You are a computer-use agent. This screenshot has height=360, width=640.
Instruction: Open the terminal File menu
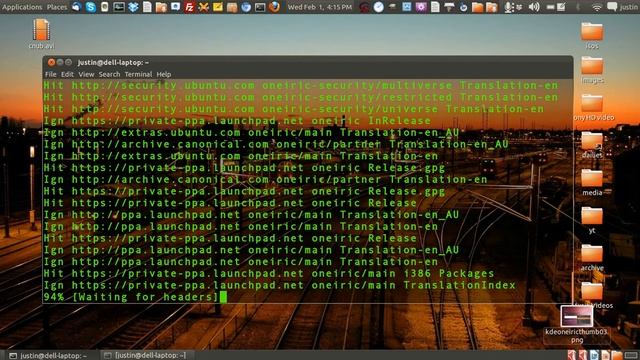[50, 74]
